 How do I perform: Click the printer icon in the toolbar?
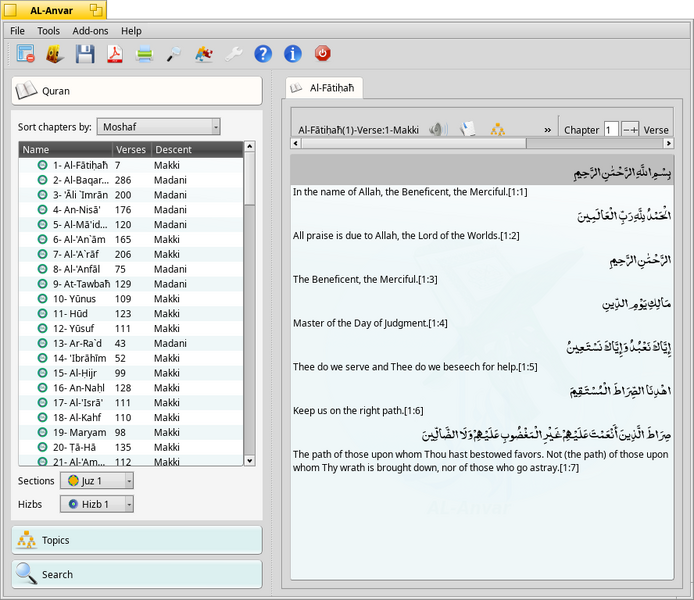pyautogui.click(x=144, y=54)
